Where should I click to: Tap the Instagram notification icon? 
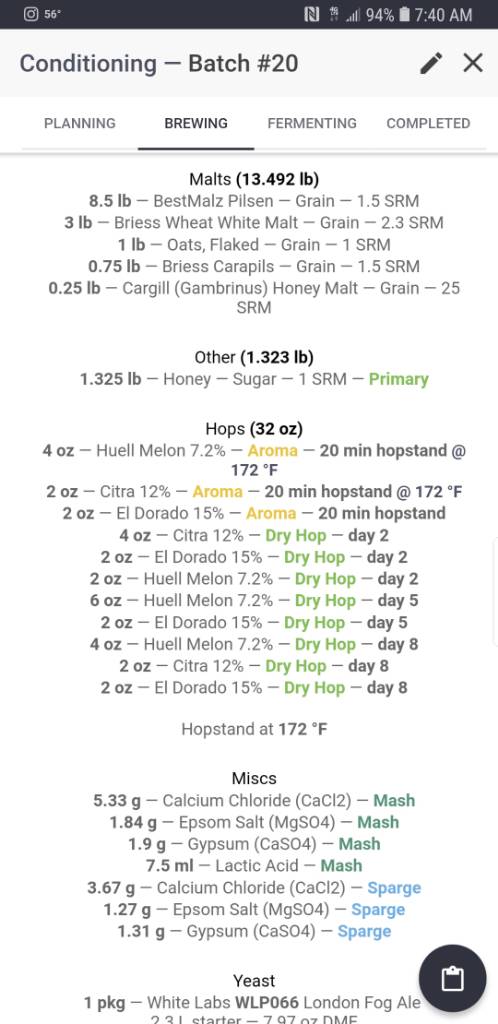click(31, 14)
